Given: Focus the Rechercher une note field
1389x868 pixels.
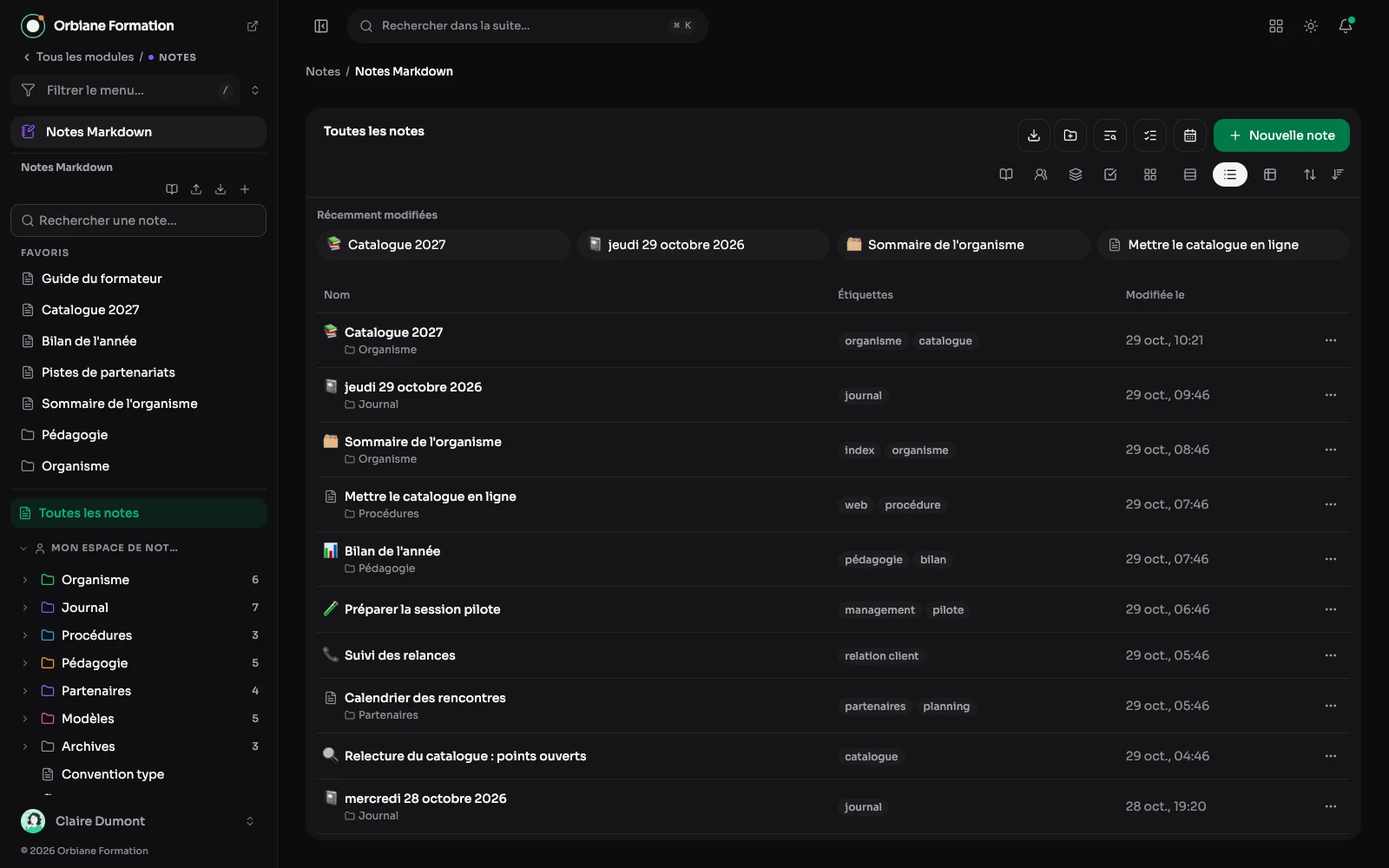Looking at the screenshot, I should [x=138, y=220].
